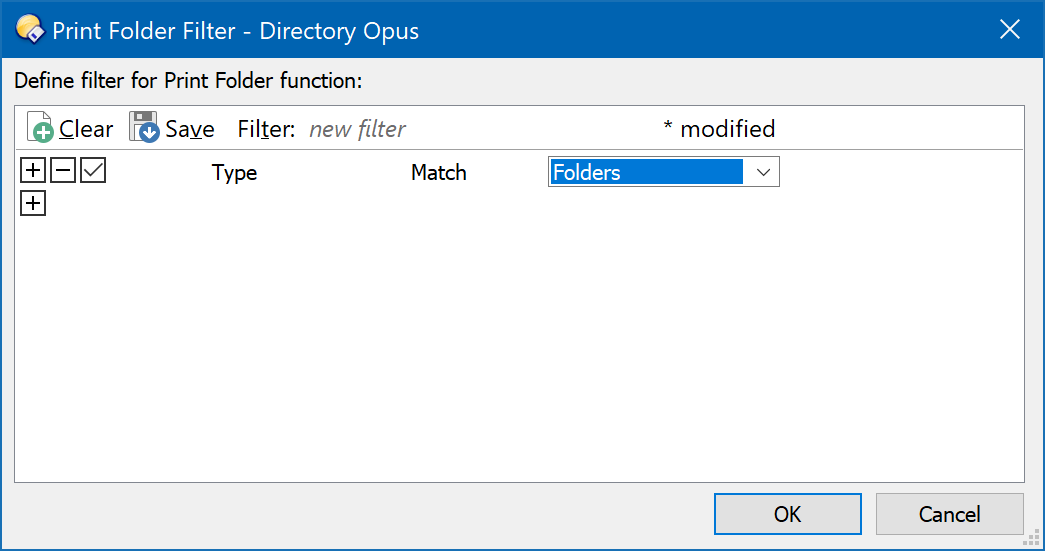
Task: Click the new filter name field
Action: (x=358, y=129)
